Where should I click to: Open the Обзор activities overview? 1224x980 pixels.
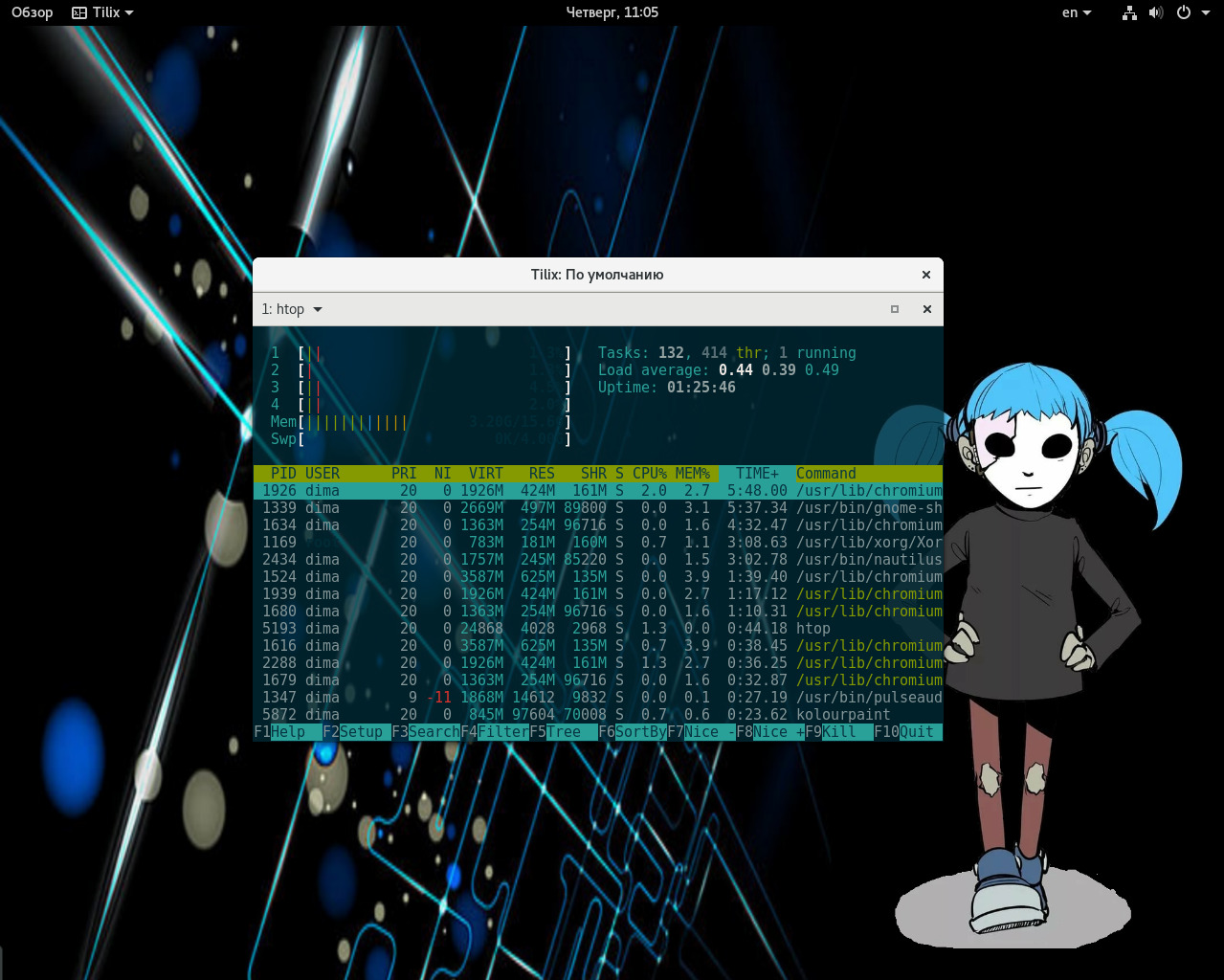[x=32, y=12]
